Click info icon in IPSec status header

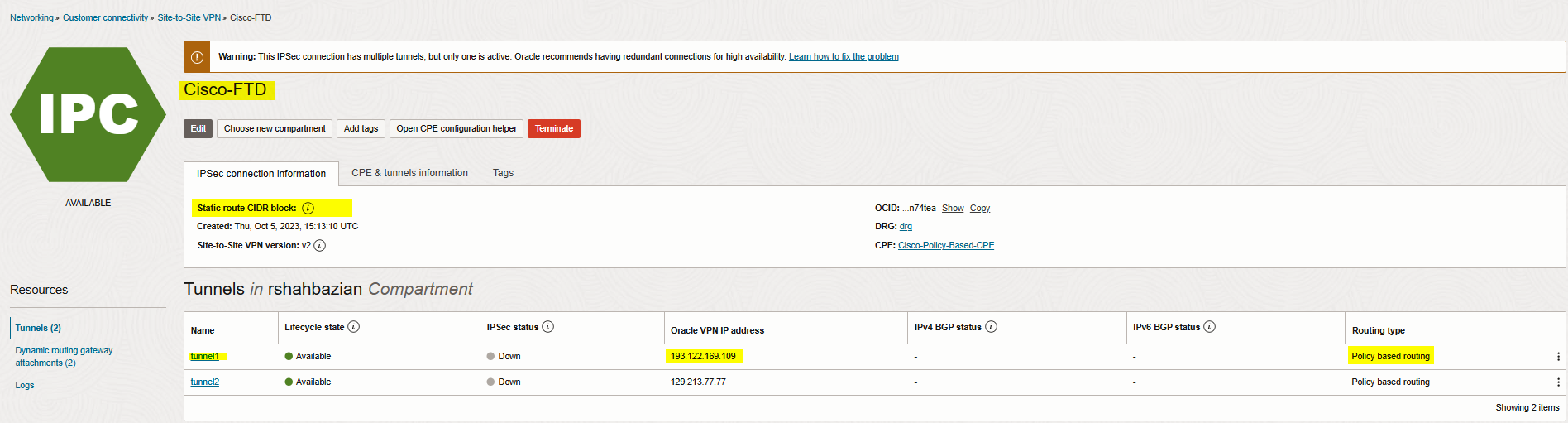pyautogui.click(x=547, y=327)
